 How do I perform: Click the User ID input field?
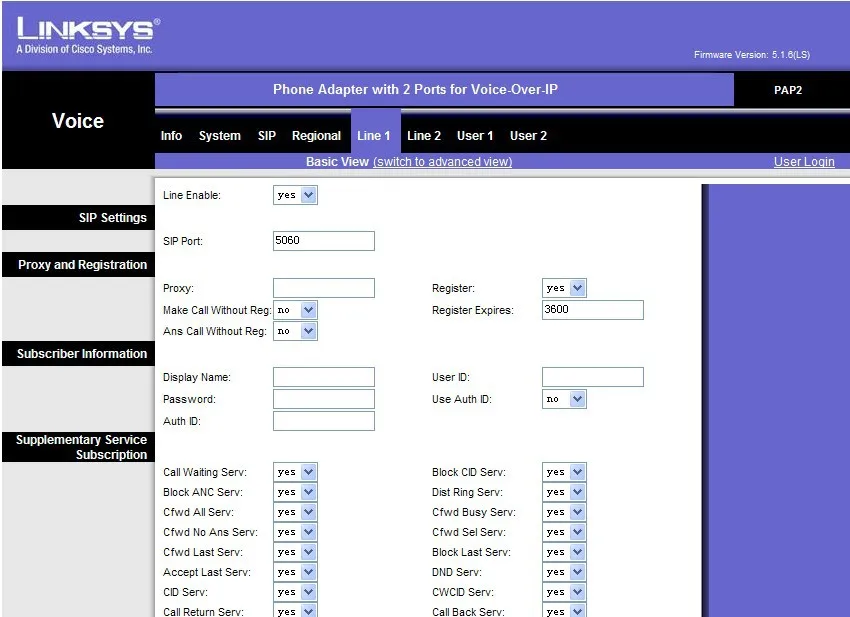[x=593, y=377]
